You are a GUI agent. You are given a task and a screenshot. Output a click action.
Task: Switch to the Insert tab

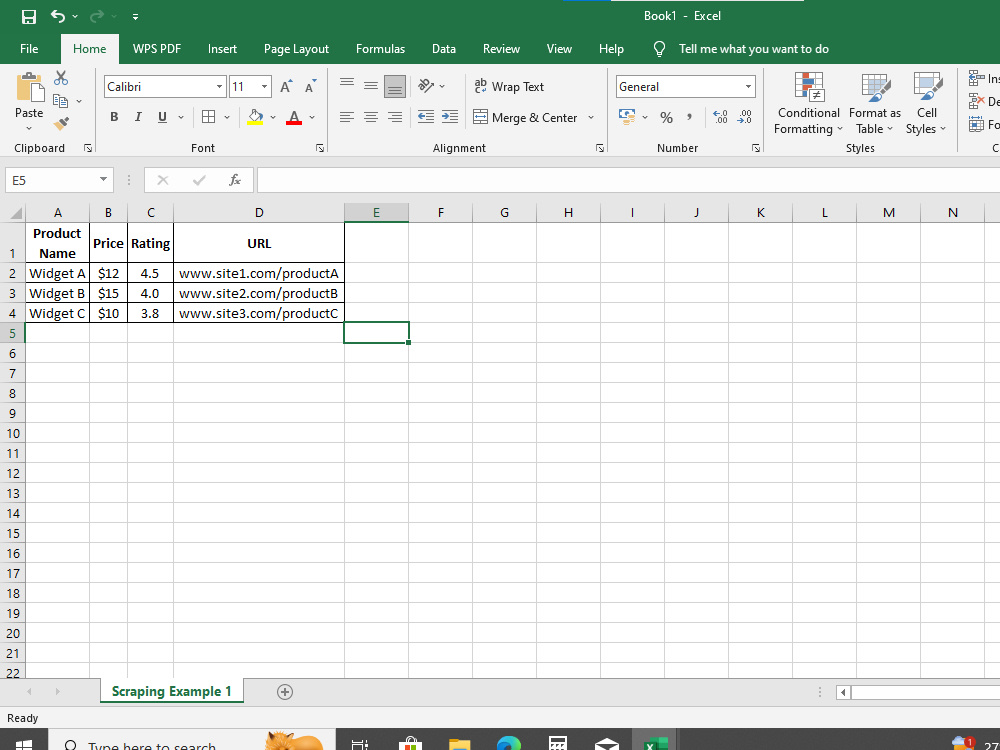coord(222,49)
